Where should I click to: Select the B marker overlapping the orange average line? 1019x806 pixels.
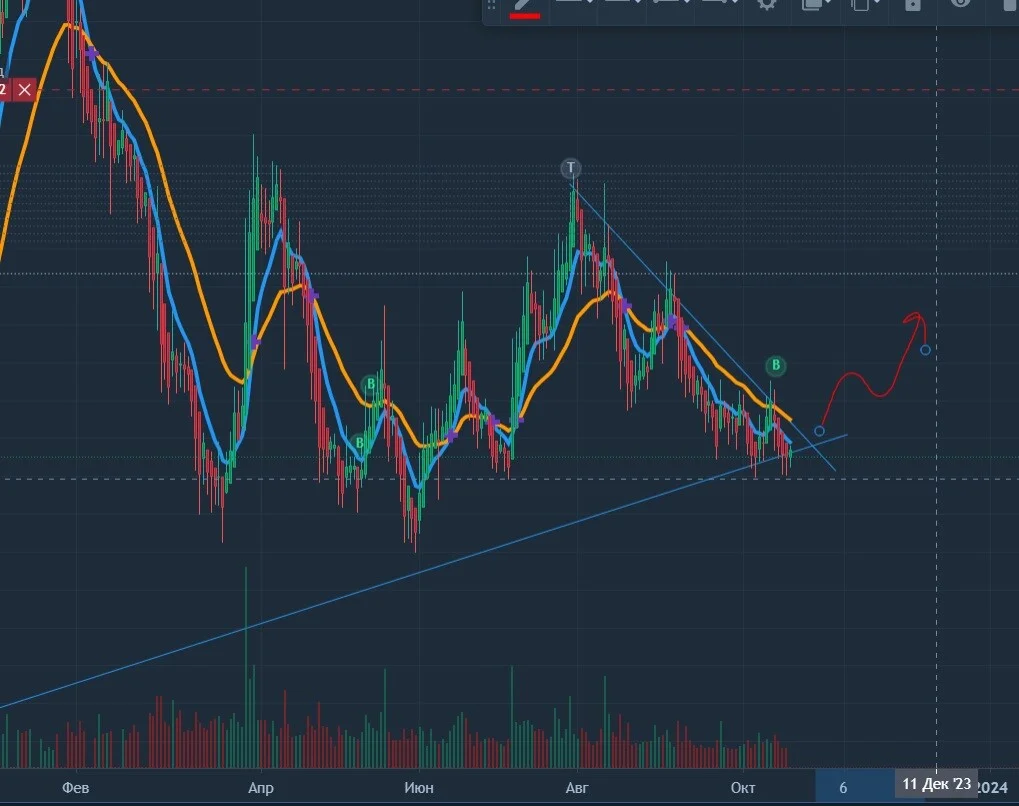pos(370,384)
